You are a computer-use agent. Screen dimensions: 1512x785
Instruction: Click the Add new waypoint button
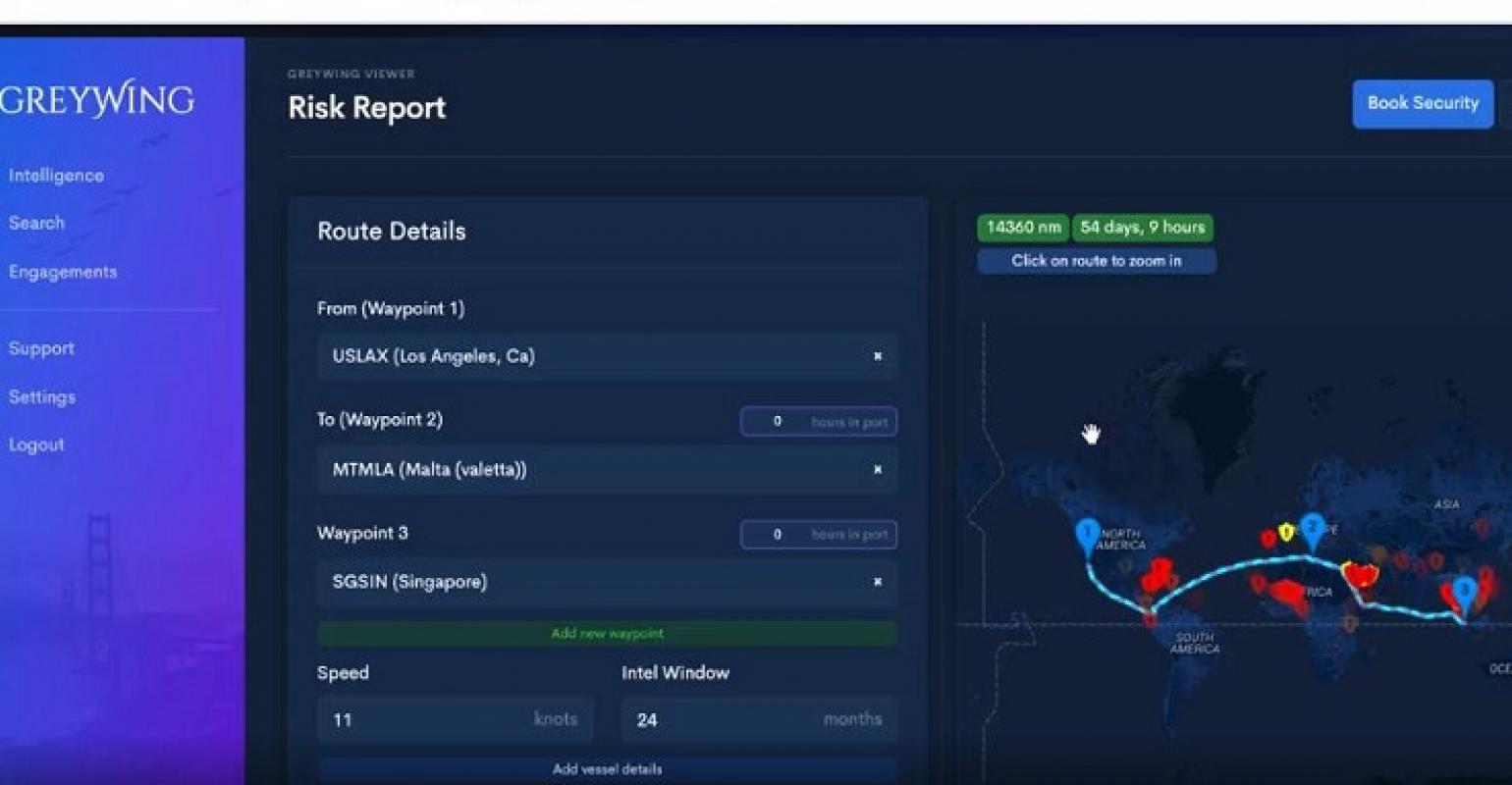(x=607, y=633)
